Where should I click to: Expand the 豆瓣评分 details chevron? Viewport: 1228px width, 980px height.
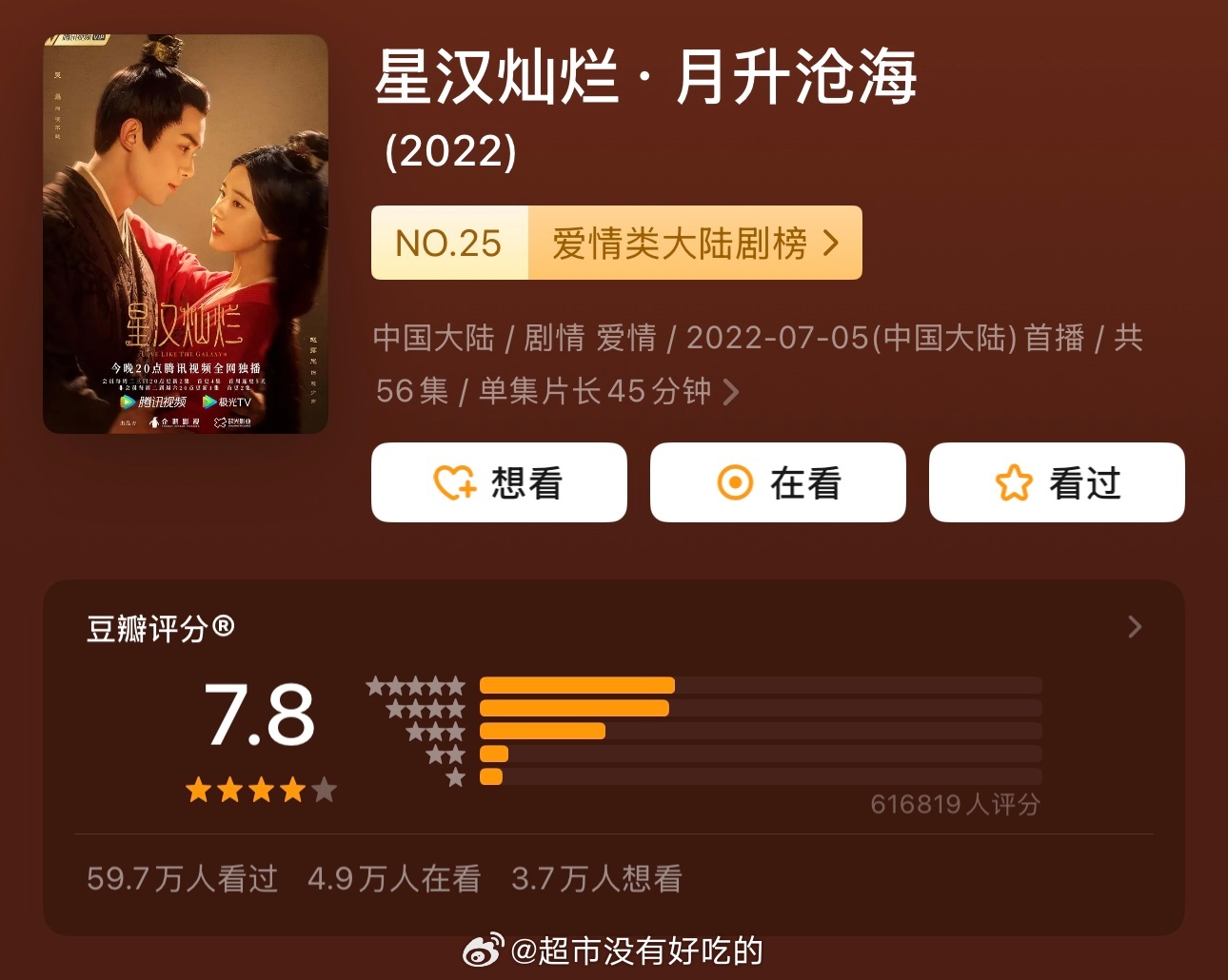(x=1135, y=627)
